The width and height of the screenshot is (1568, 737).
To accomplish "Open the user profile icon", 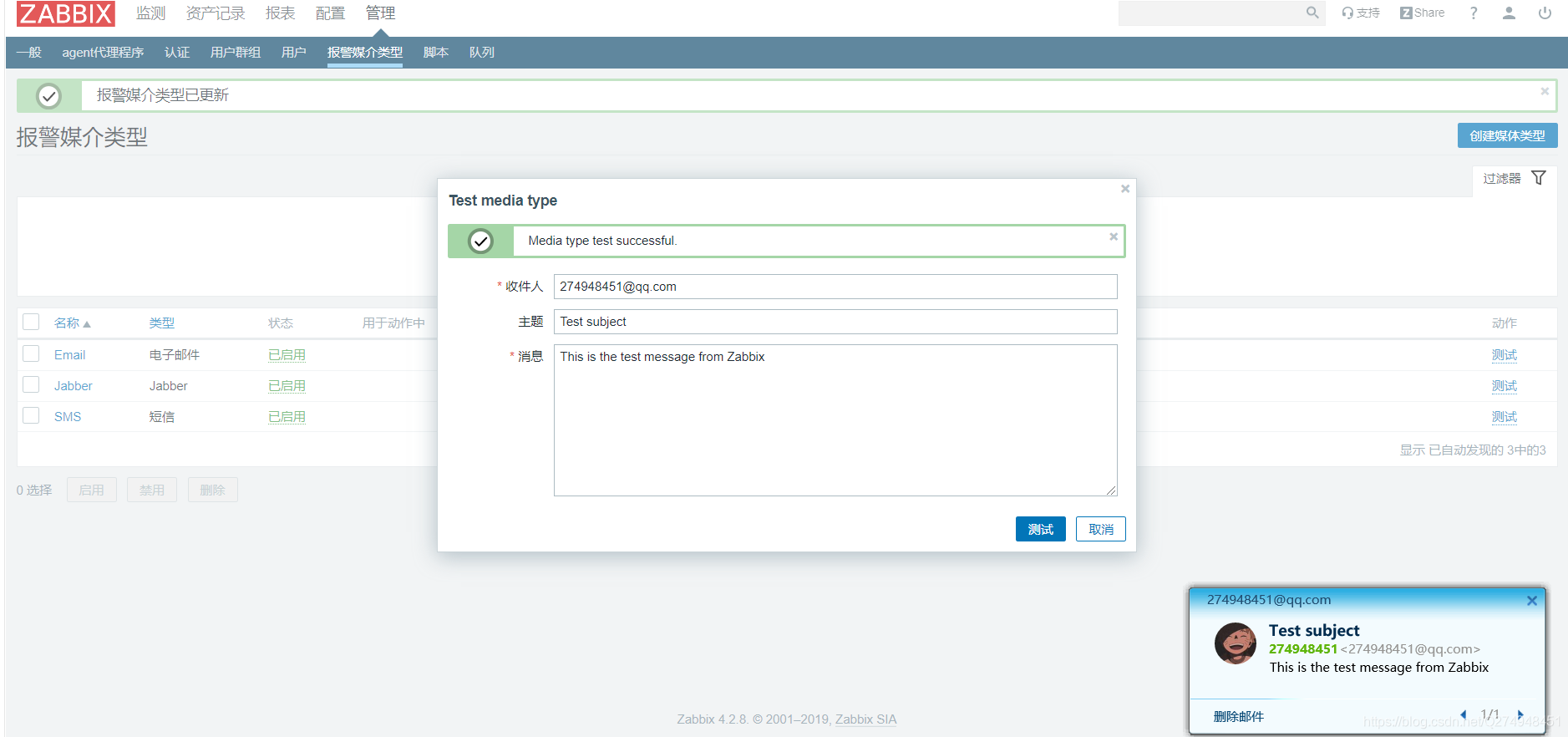I will pos(1509,13).
